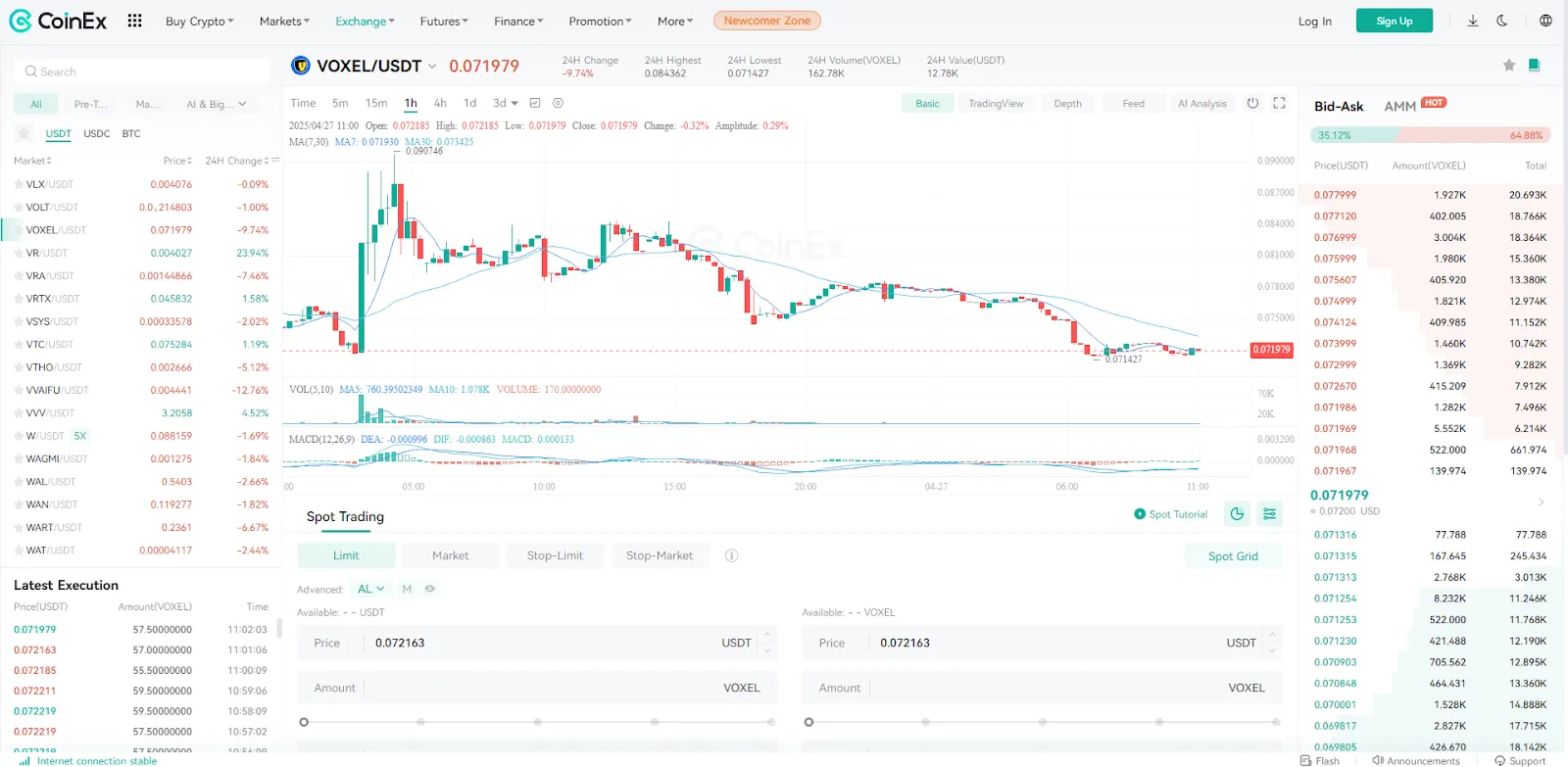
Task: Select the VTHO/USDT market row
Action: click(x=141, y=367)
